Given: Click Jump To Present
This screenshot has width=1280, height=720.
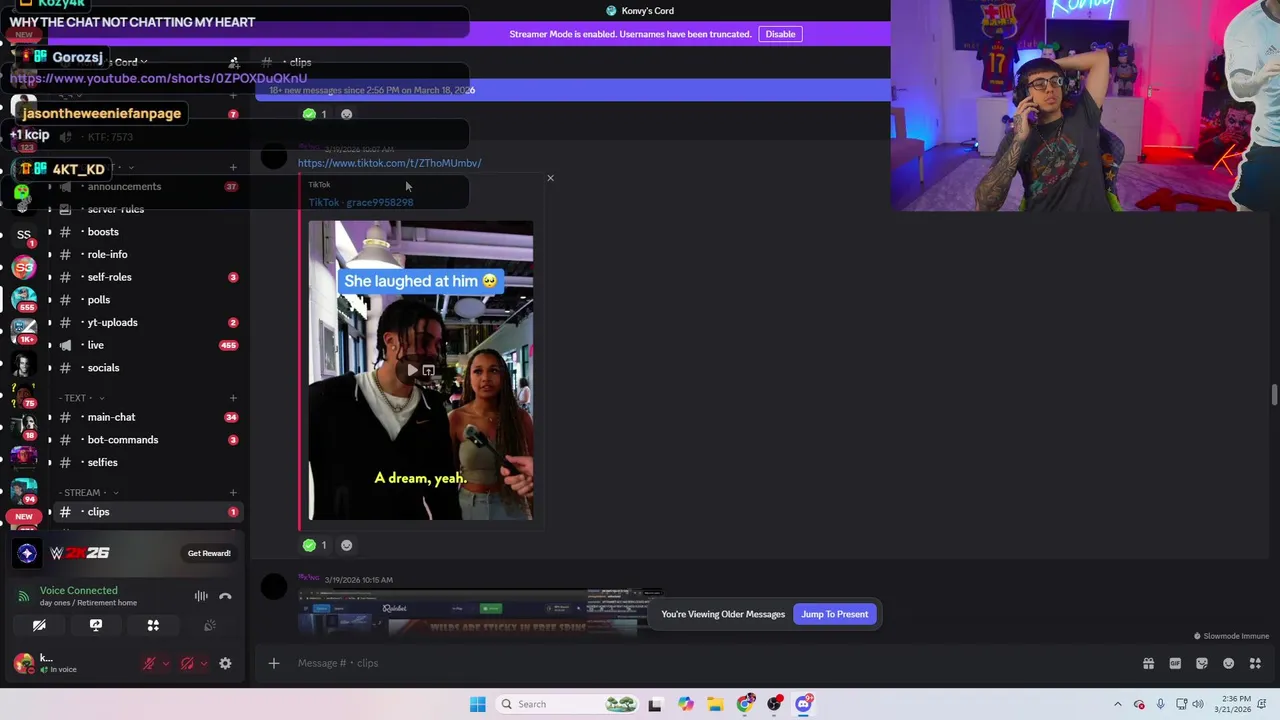Looking at the screenshot, I should click(x=834, y=614).
